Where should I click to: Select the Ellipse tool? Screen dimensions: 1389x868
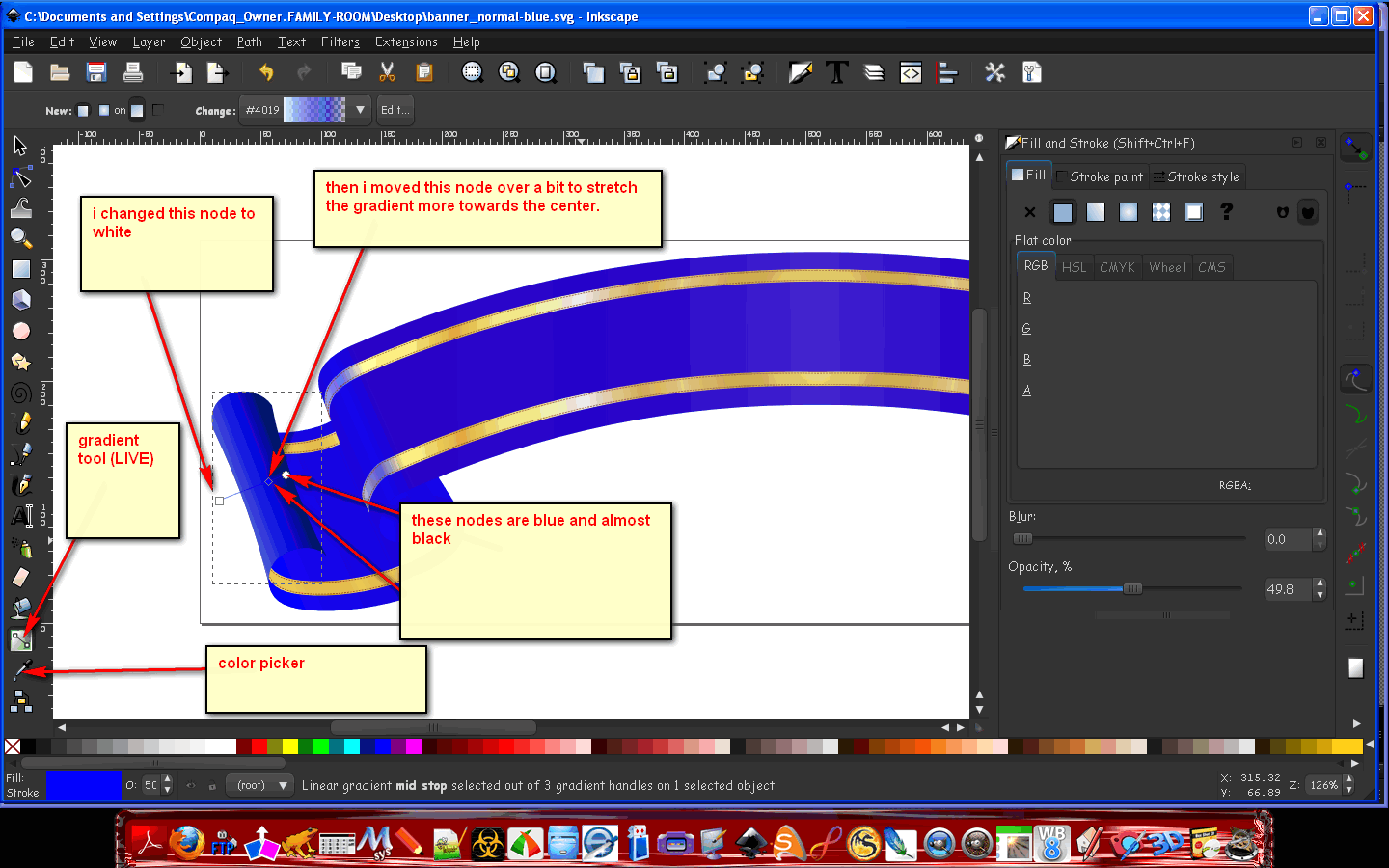[20, 331]
